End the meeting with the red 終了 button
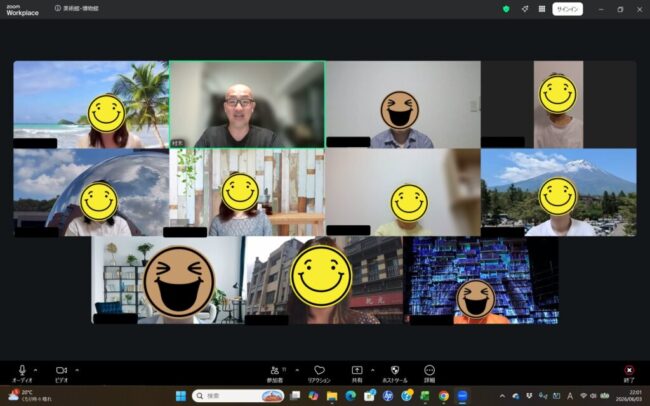The width and height of the screenshot is (650, 406). (629, 373)
